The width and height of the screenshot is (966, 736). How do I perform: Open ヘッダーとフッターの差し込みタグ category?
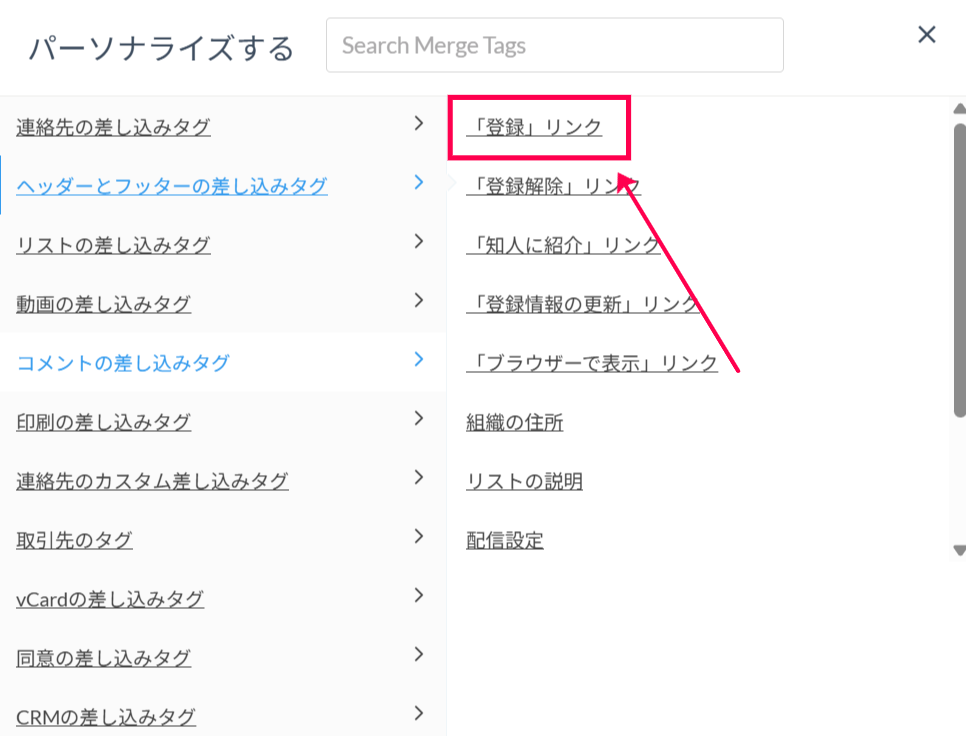[x=172, y=186]
